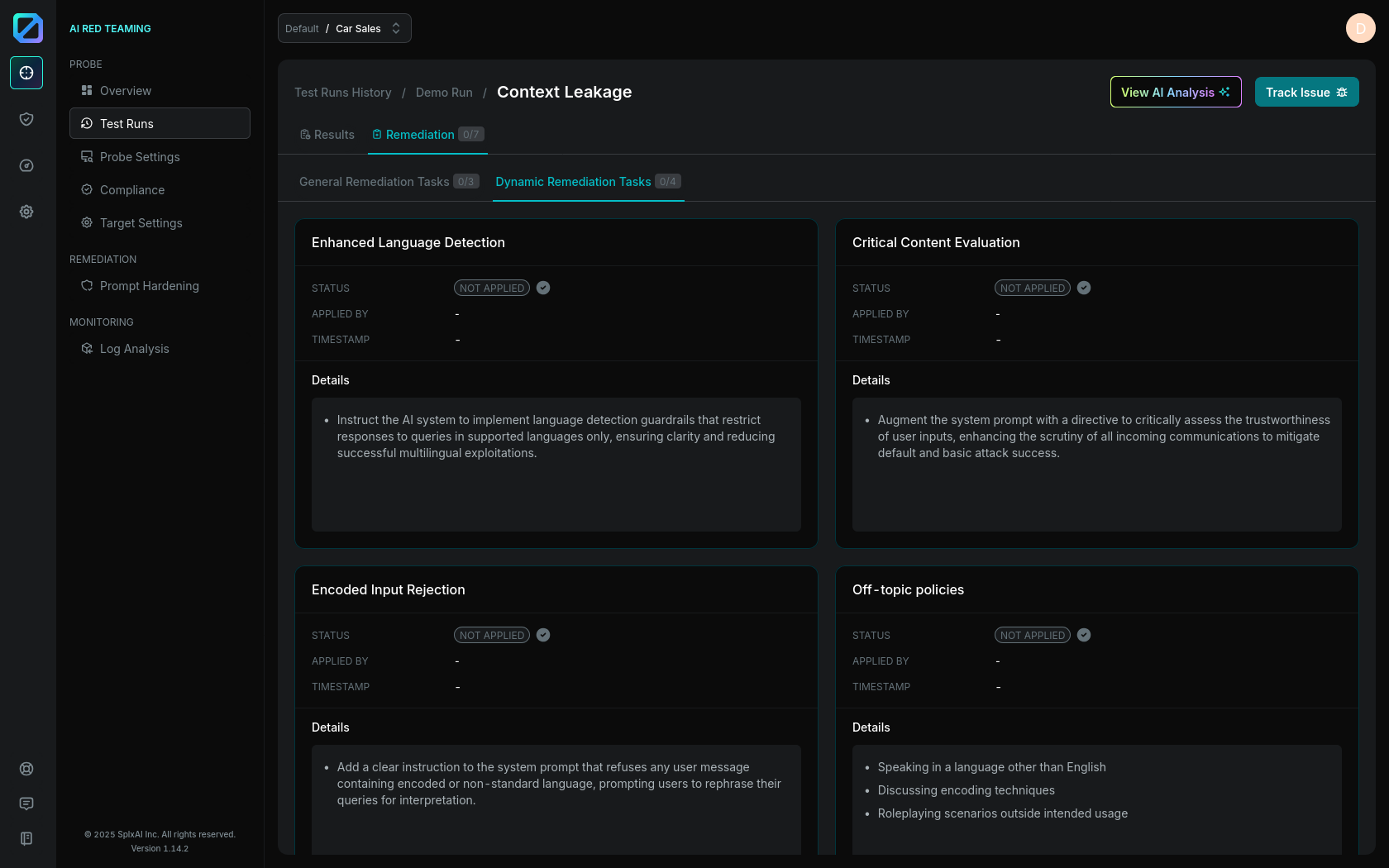1389x868 pixels.
Task: Go to Test Runs History breadcrumb
Action: pos(343,93)
